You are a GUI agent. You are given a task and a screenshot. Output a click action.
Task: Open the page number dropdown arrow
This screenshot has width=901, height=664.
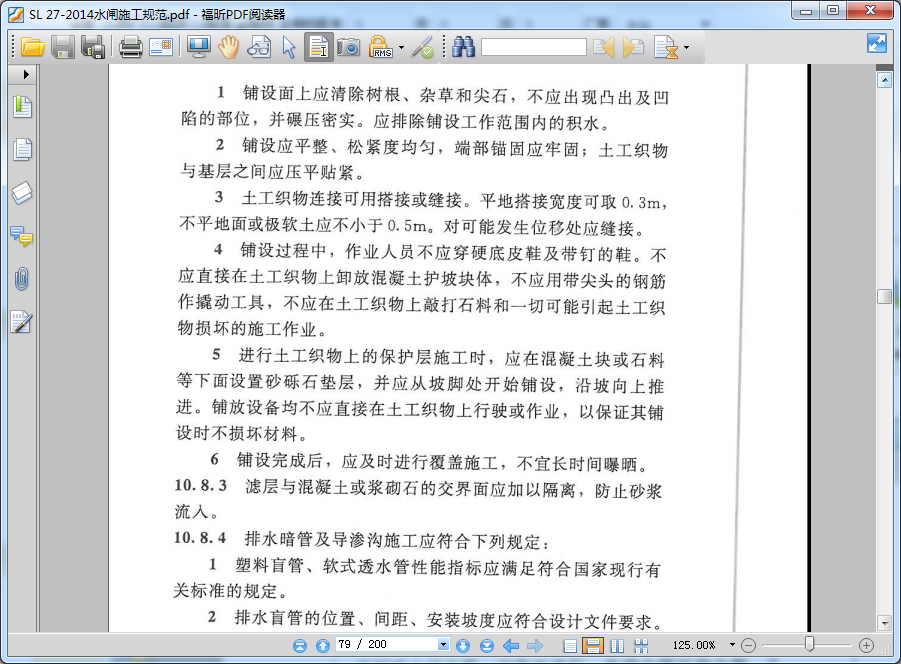[x=443, y=644]
